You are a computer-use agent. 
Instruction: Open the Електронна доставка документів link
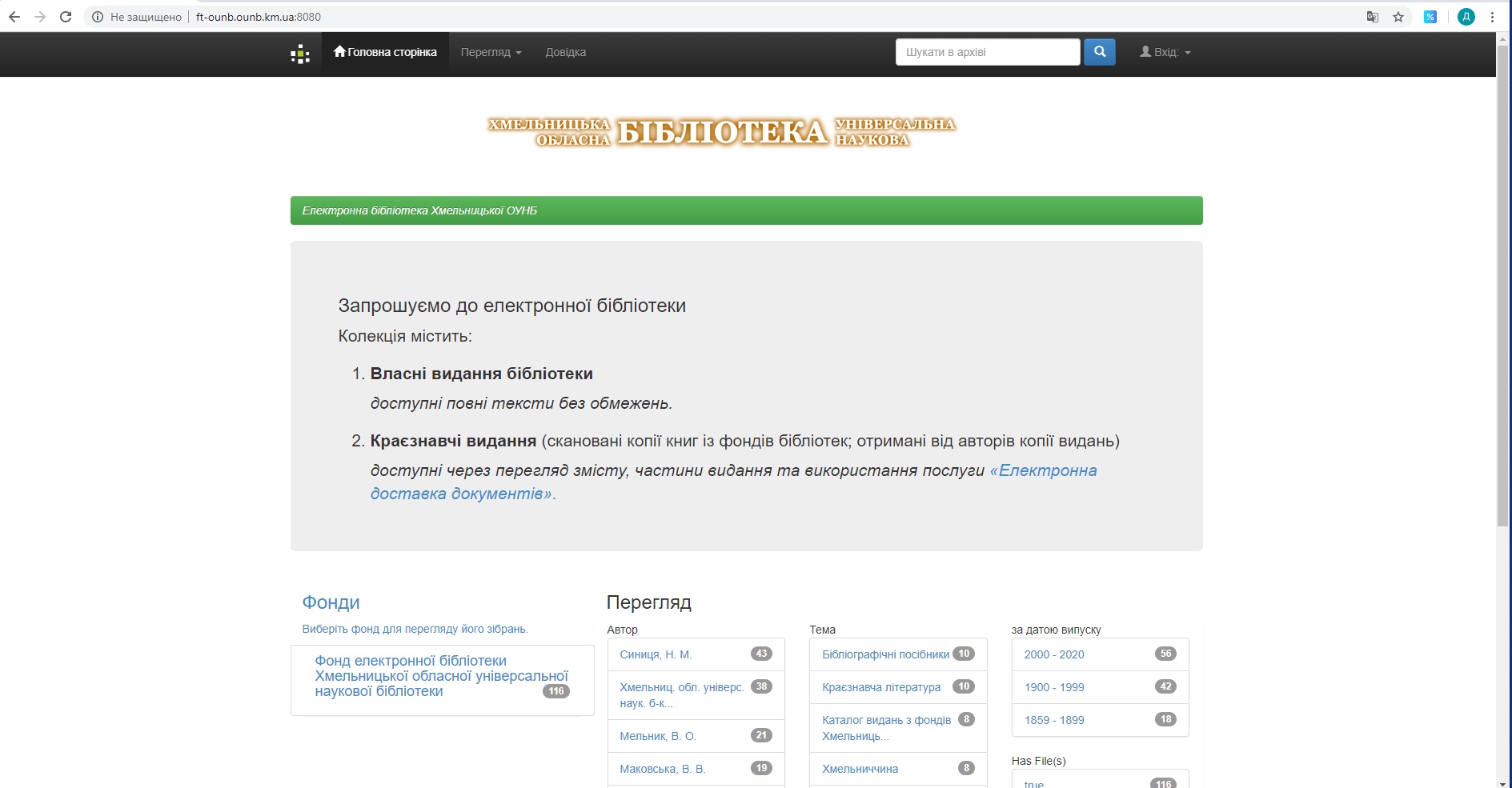[x=1047, y=471]
